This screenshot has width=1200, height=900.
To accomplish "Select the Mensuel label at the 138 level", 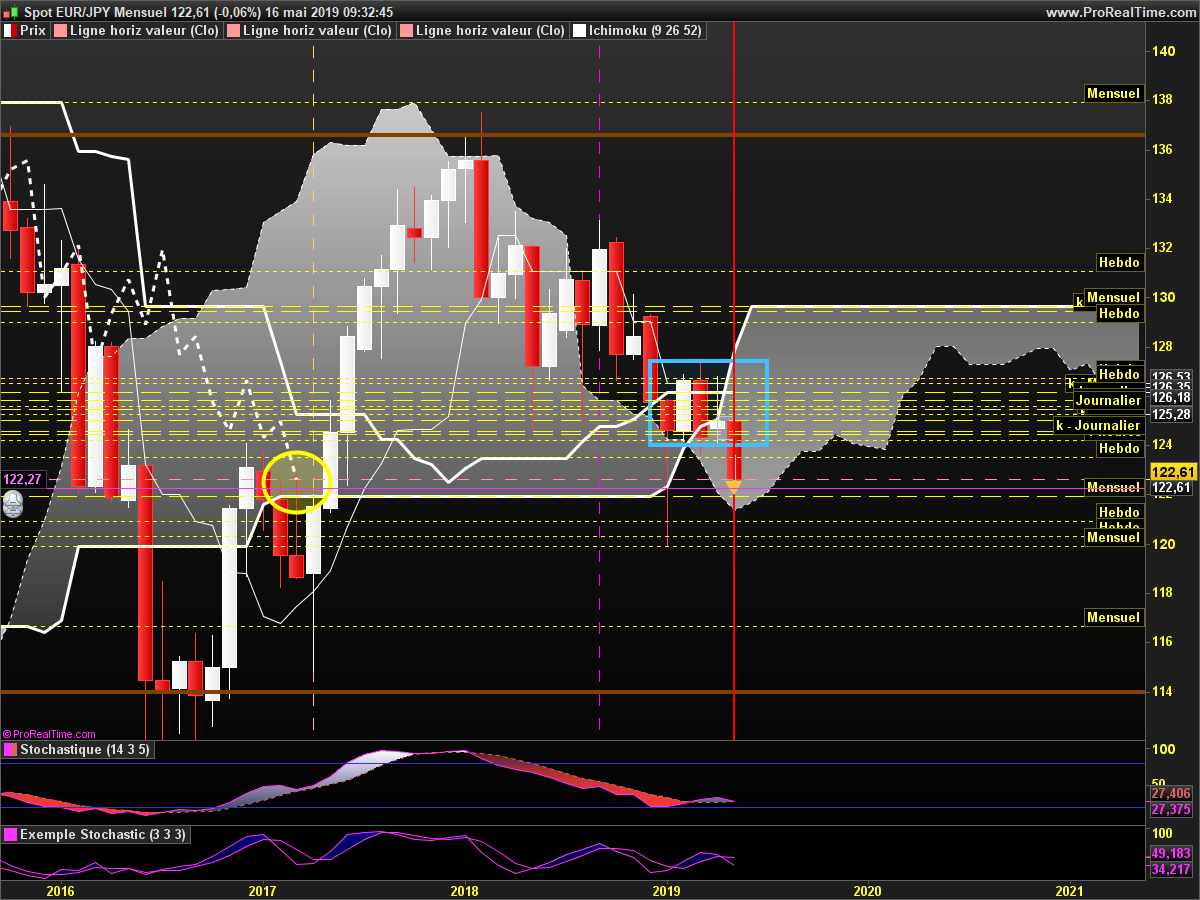I will pyautogui.click(x=1113, y=94).
